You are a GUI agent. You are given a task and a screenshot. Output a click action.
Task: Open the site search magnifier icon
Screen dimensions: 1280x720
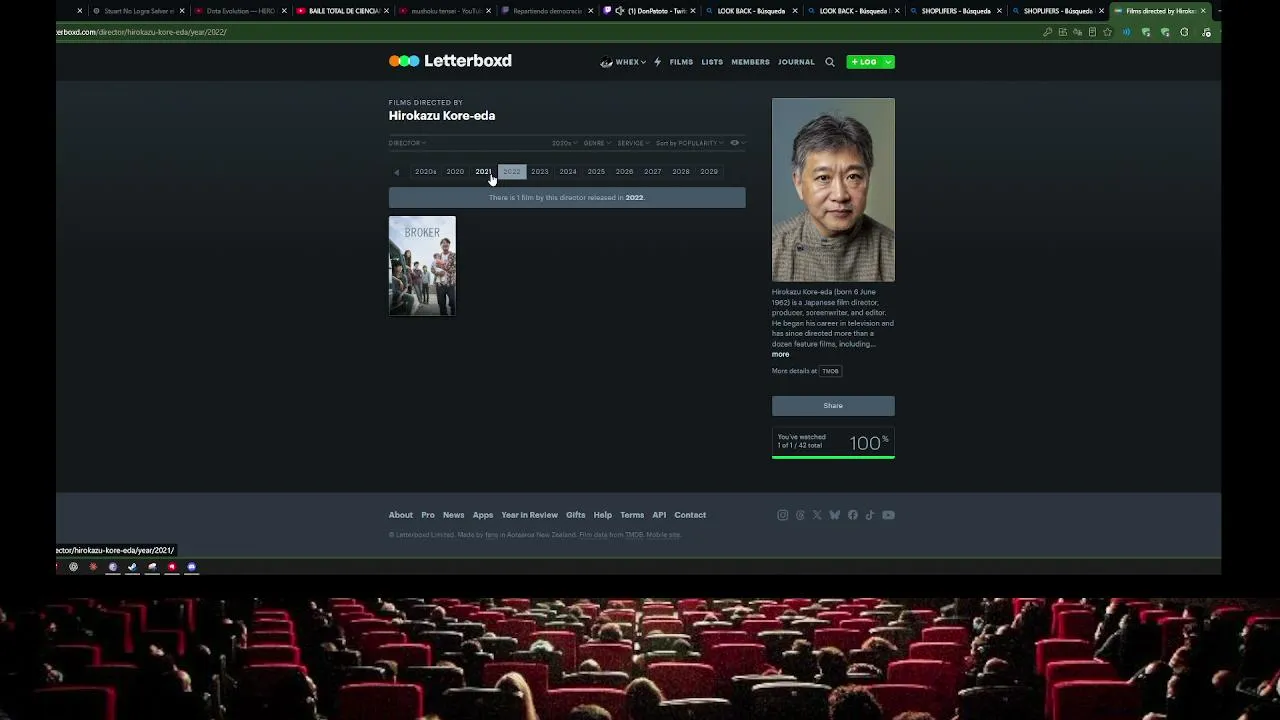[830, 62]
